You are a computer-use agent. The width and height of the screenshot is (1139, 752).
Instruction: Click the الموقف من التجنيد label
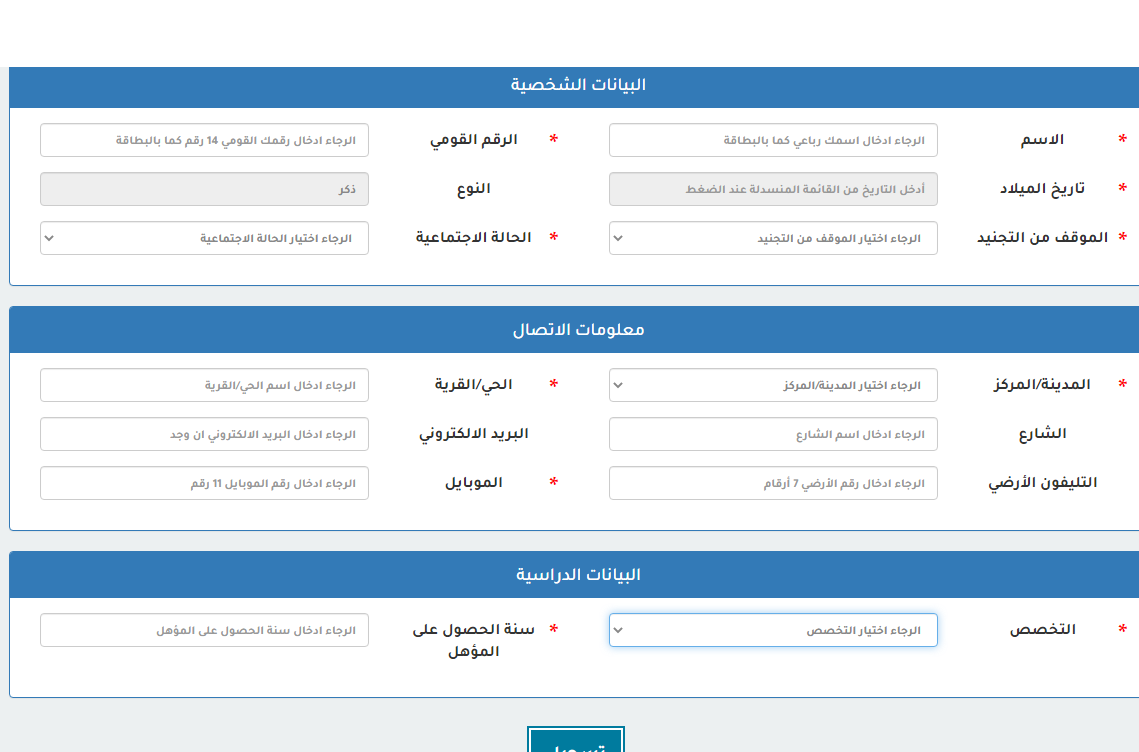click(x=1042, y=238)
